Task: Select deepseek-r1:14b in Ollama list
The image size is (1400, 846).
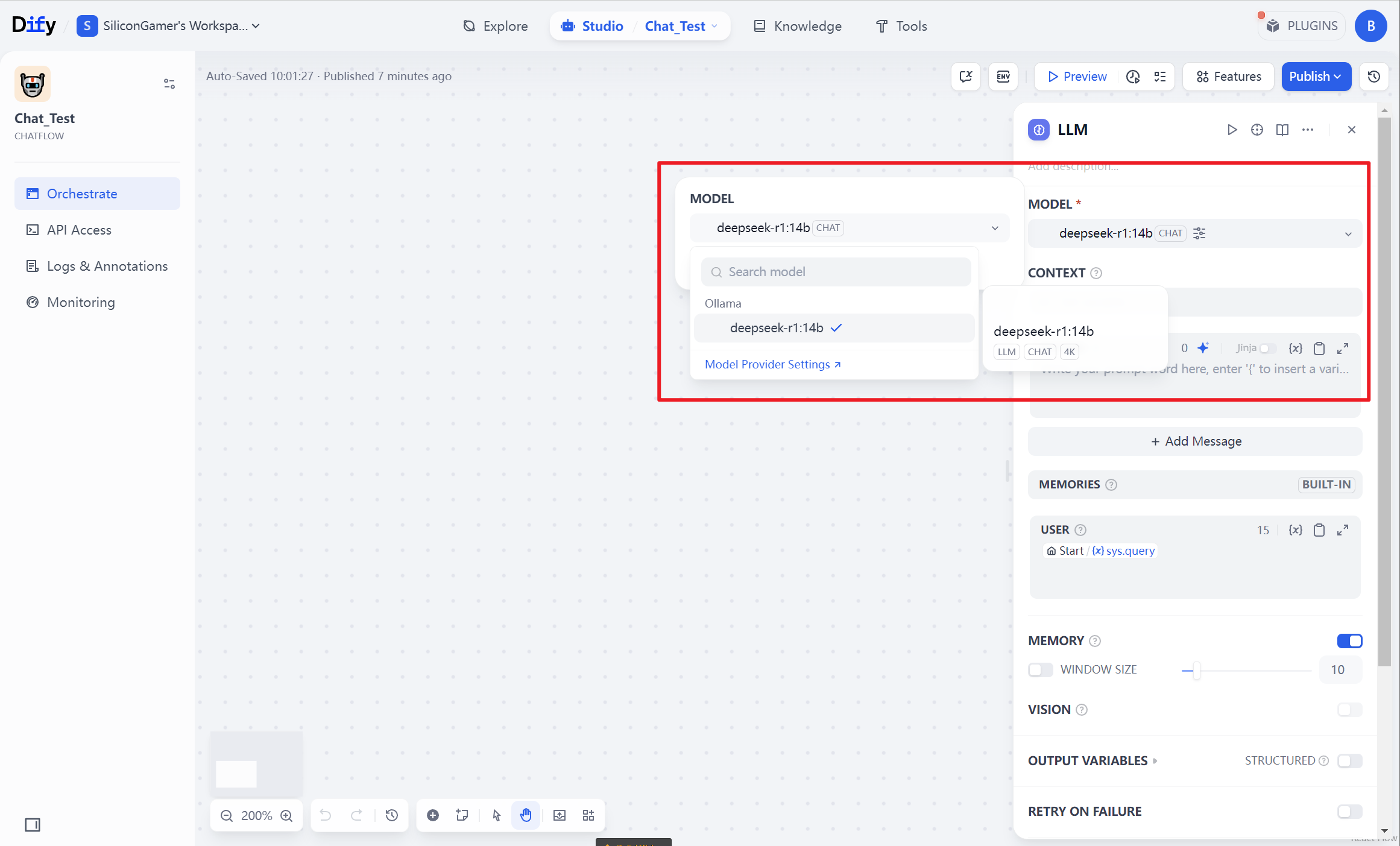Action: [x=834, y=328]
